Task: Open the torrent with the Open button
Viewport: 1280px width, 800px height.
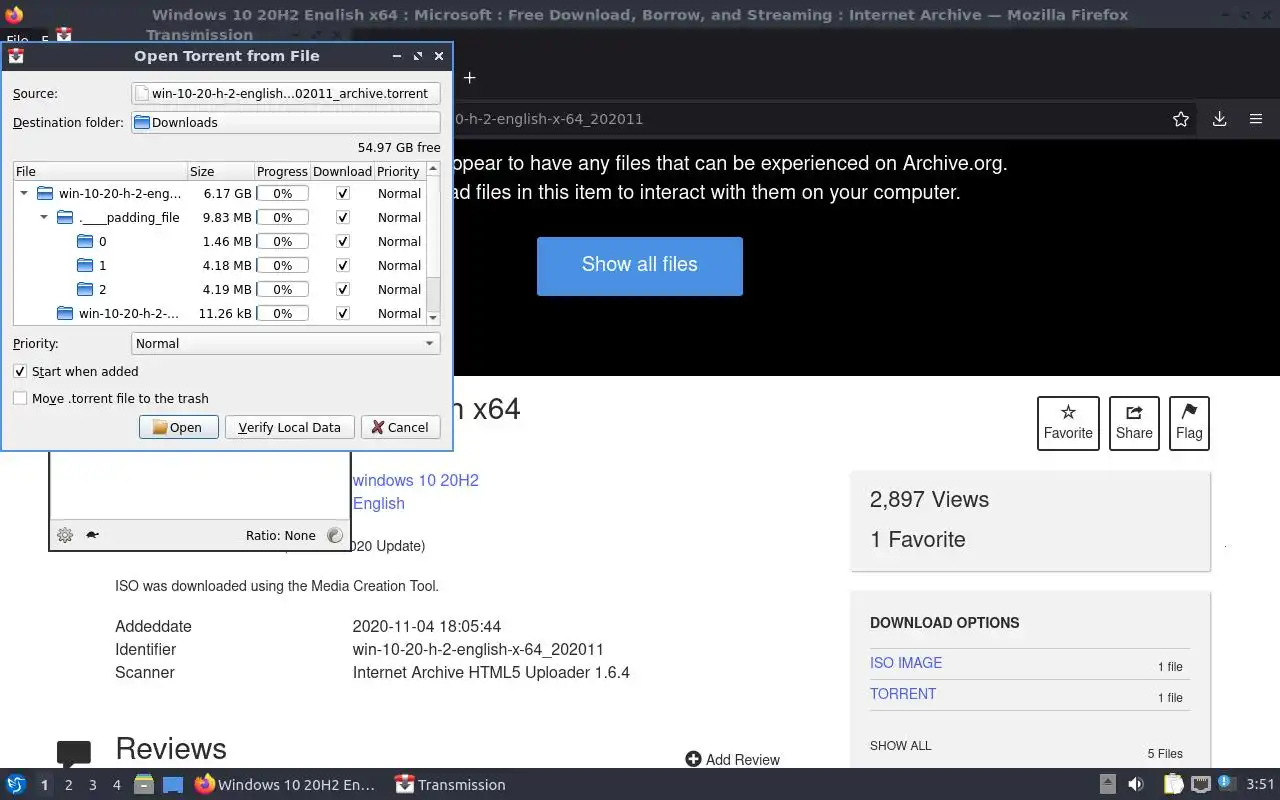Action: coord(179,427)
